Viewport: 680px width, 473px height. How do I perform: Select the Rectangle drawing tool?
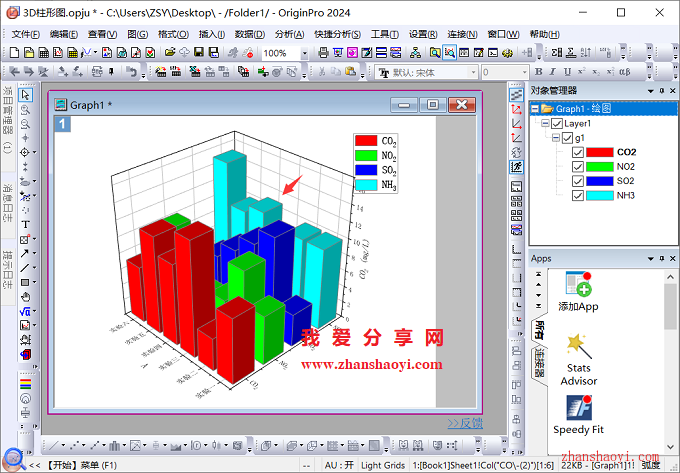pyautogui.click(x=25, y=282)
